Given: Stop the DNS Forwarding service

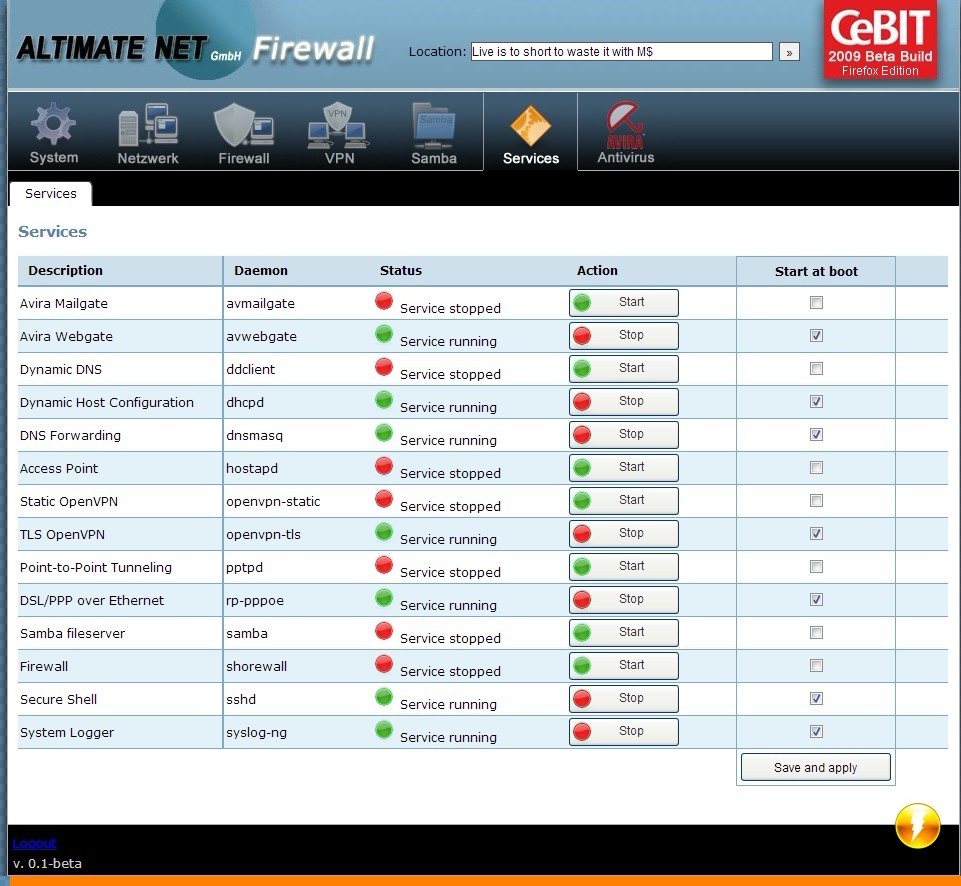Looking at the screenshot, I should tap(623, 435).
